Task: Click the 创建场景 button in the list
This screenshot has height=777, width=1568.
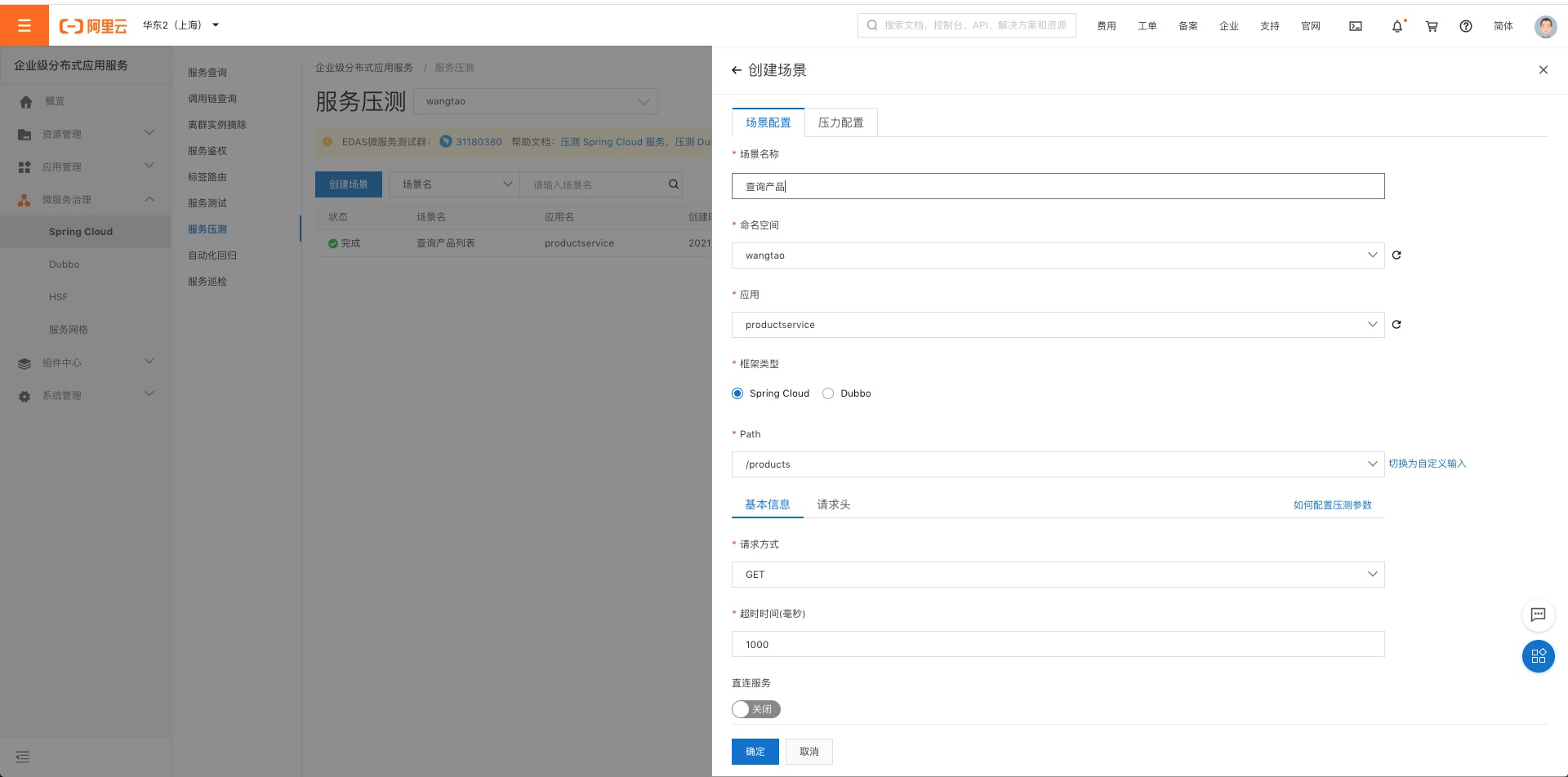Action: pos(349,184)
